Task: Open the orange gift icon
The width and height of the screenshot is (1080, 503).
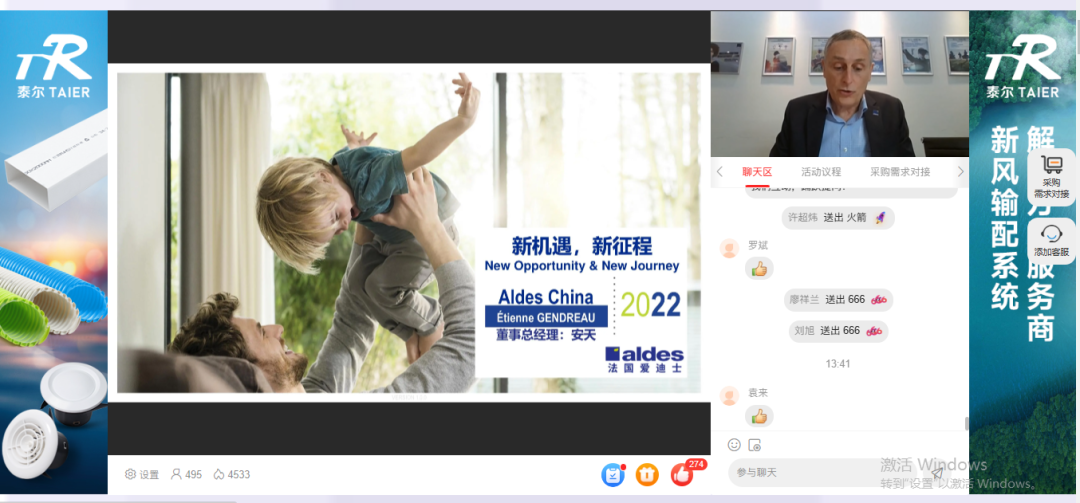Action: (647, 474)
